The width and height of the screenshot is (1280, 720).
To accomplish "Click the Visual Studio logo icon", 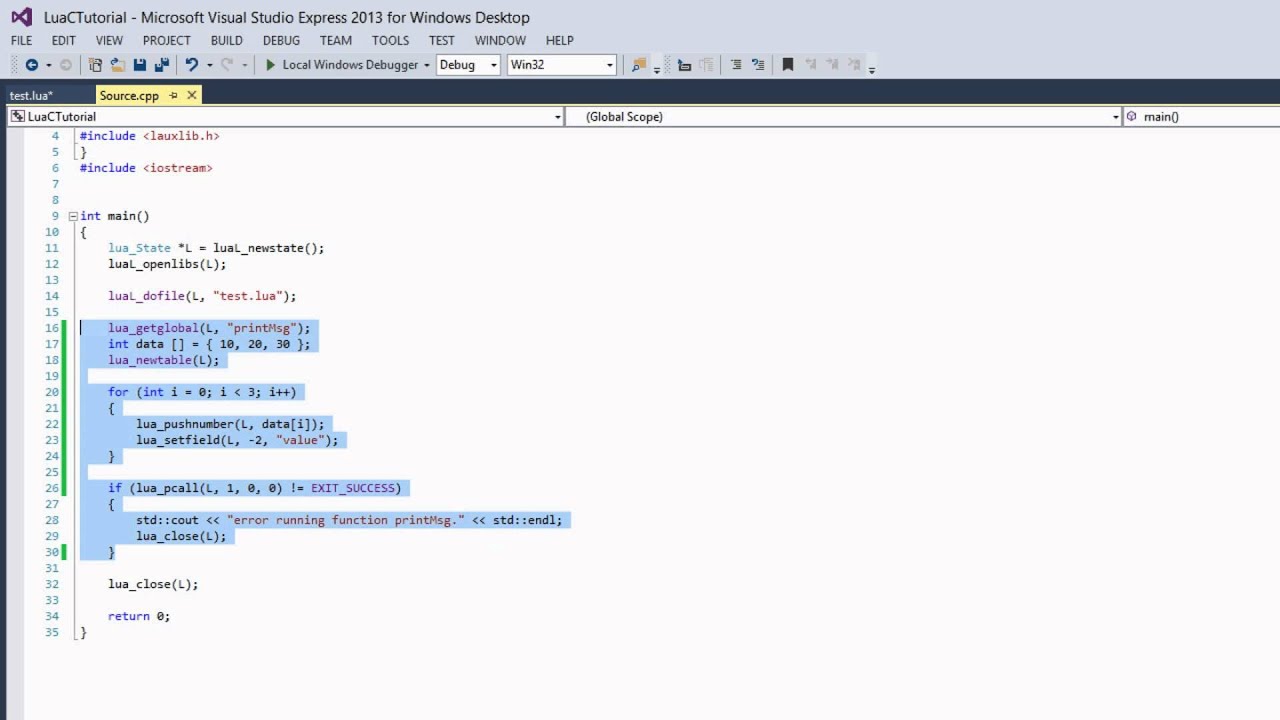I will coord(21,17).
